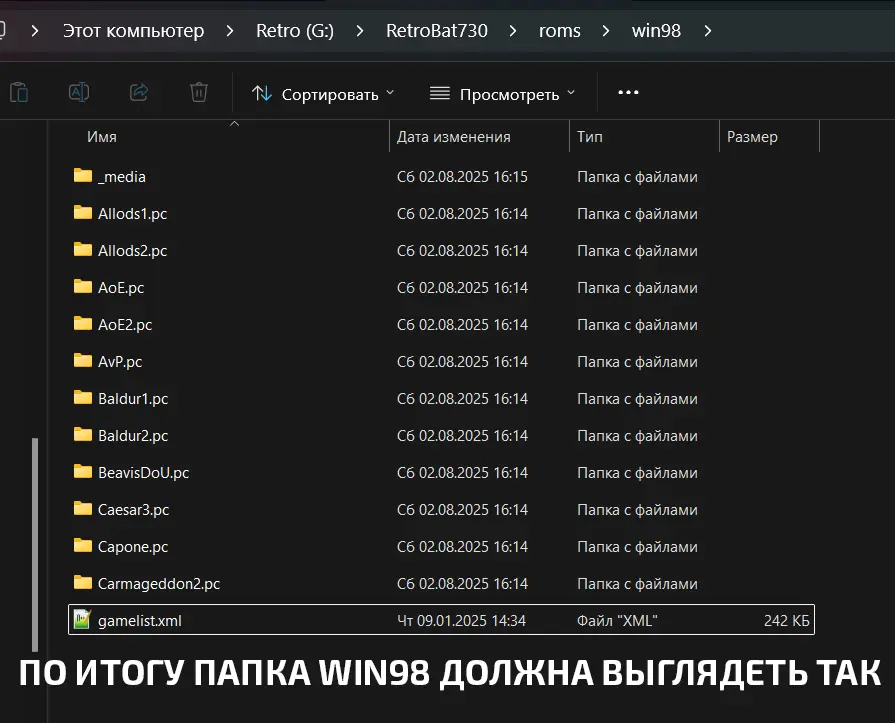Click roms breadcrumb
This screenshot has height=723, width=895.
coord(559,30)
